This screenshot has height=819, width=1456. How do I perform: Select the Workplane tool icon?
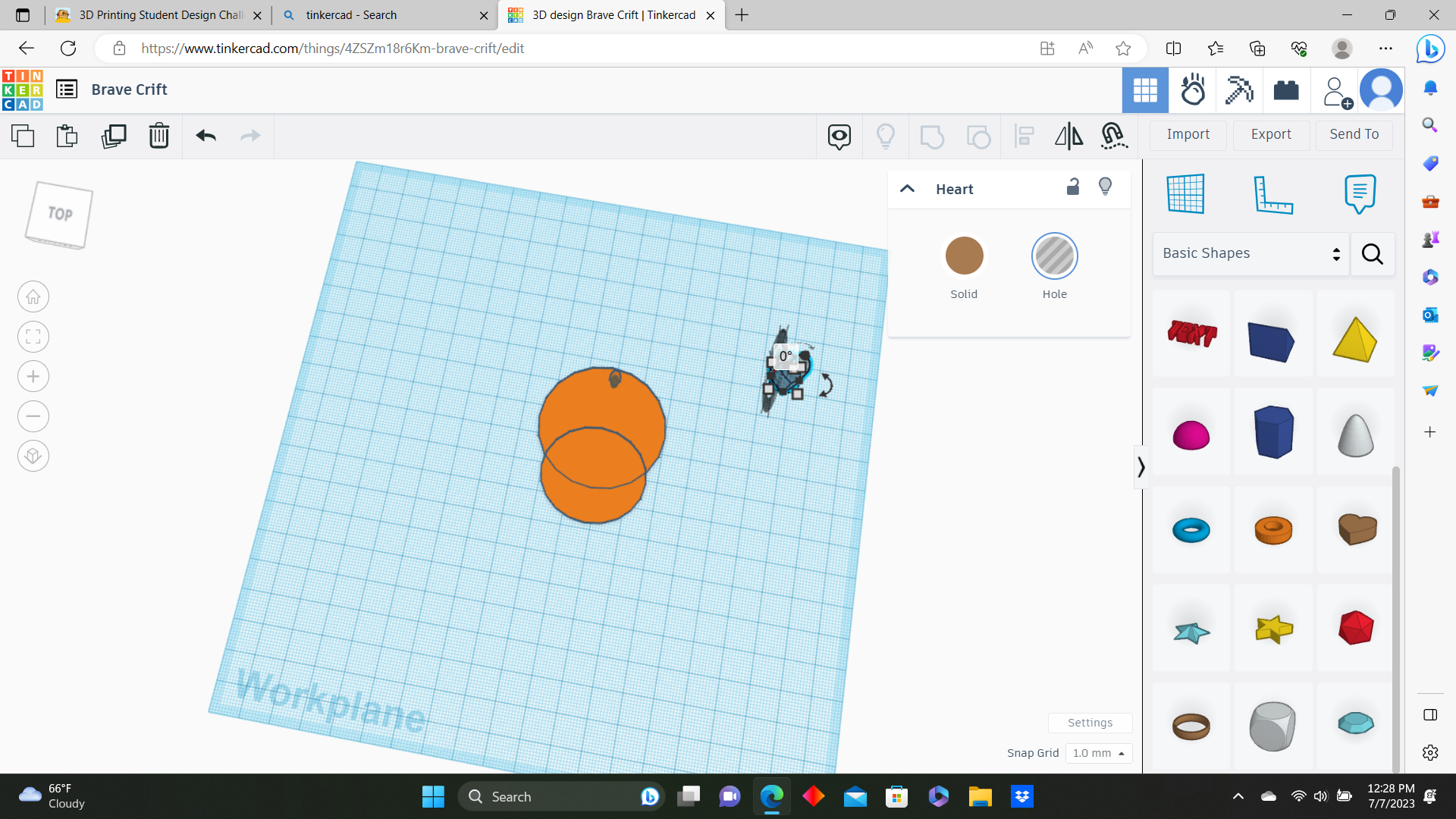(1187, 194)
